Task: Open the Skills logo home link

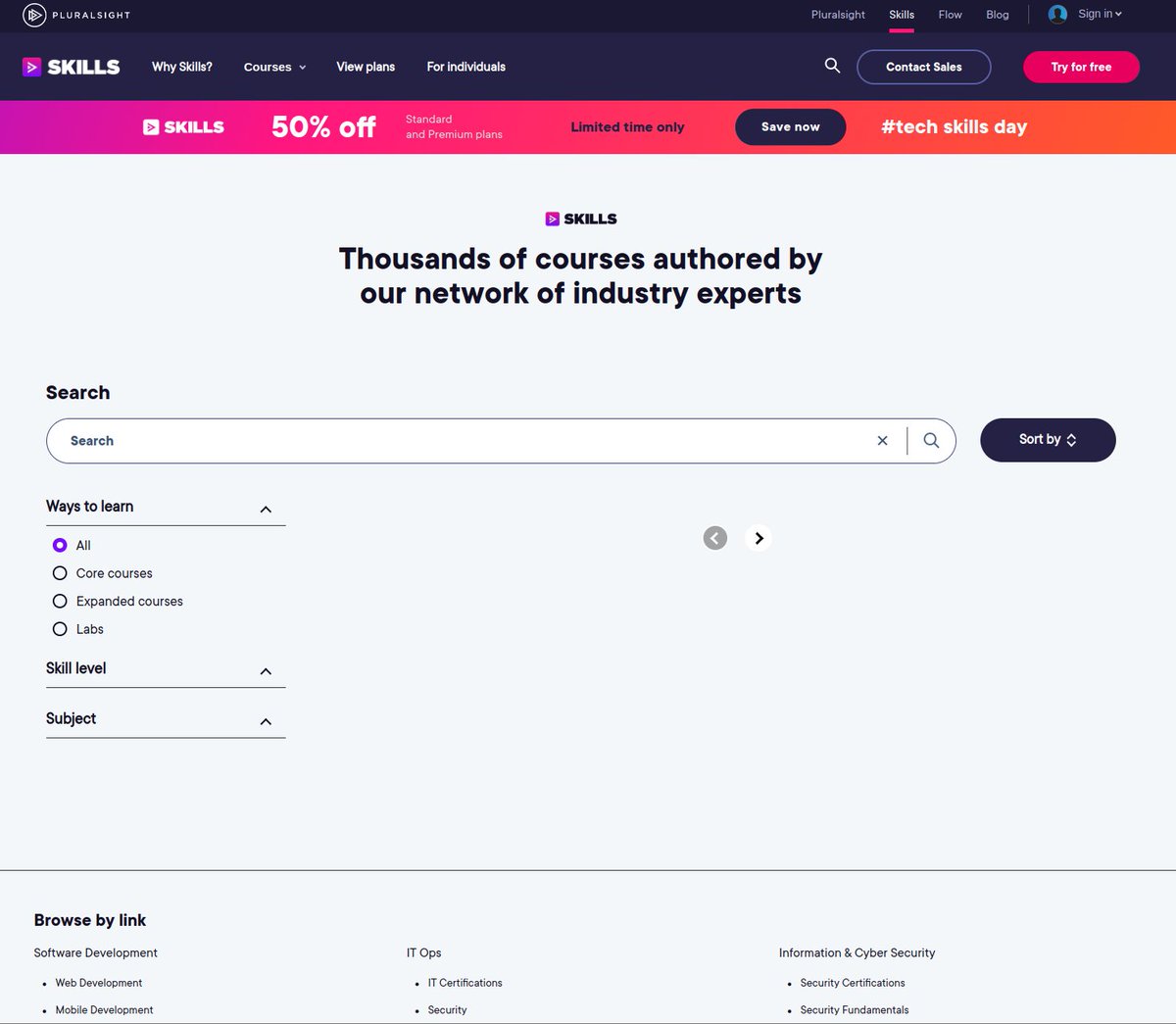Action: tap(71, 67)
